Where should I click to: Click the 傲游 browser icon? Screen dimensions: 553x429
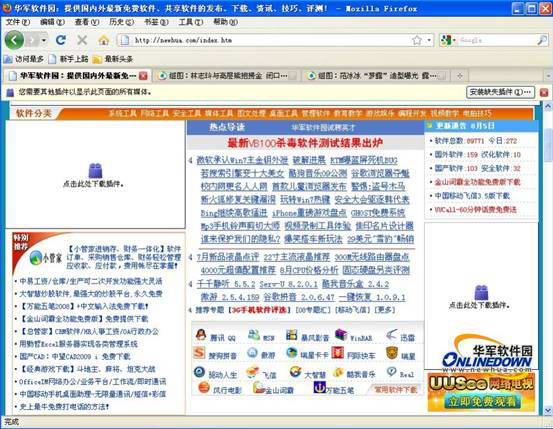[253, 353]
